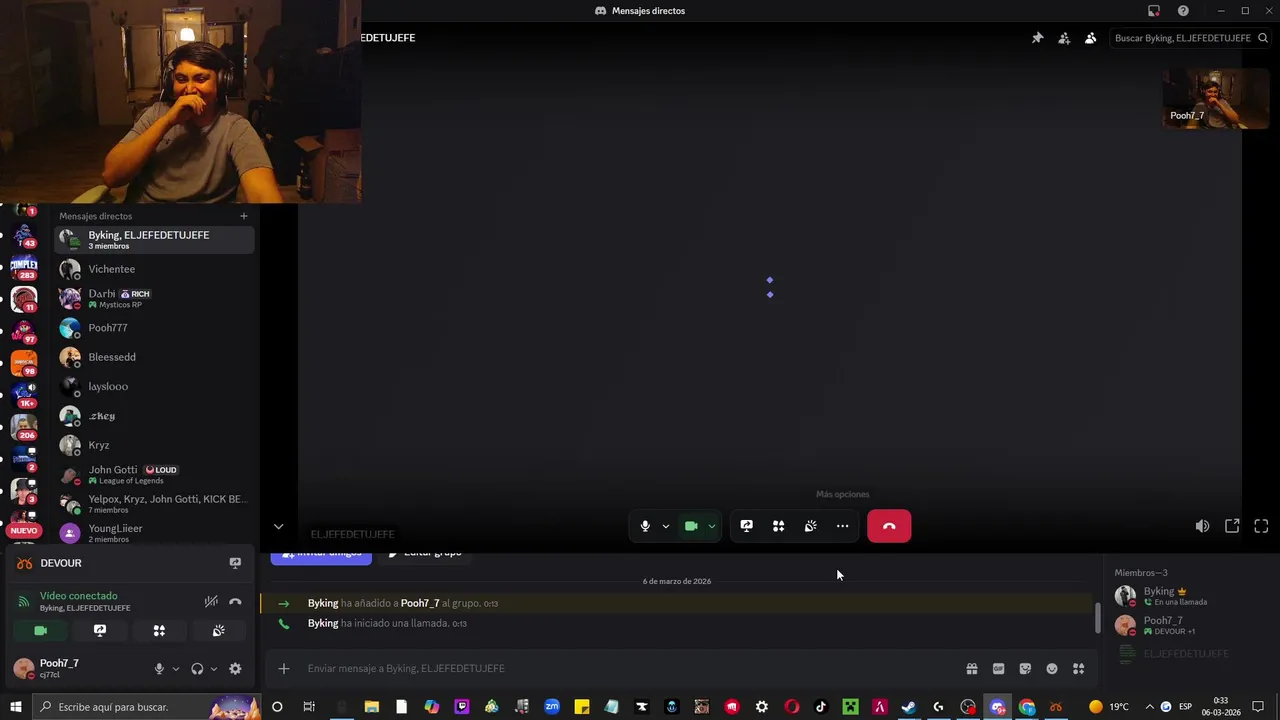This screenshot has width=1280, height=720.
Task: Send a gift icon in message box
Action: coord(971,669)
